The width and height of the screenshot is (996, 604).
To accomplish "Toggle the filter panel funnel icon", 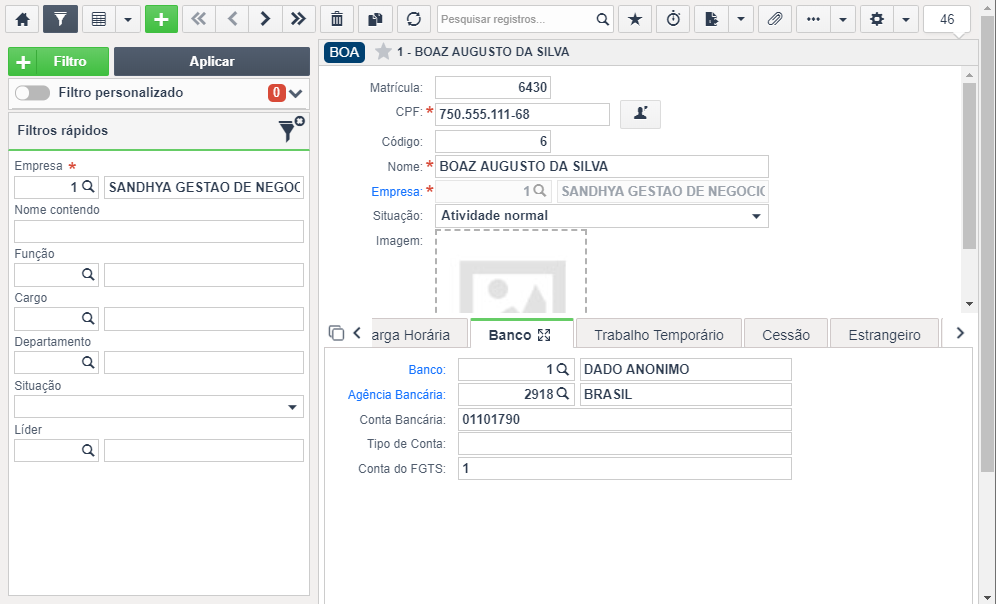I will pyautogui.click(x=60, y=19).
